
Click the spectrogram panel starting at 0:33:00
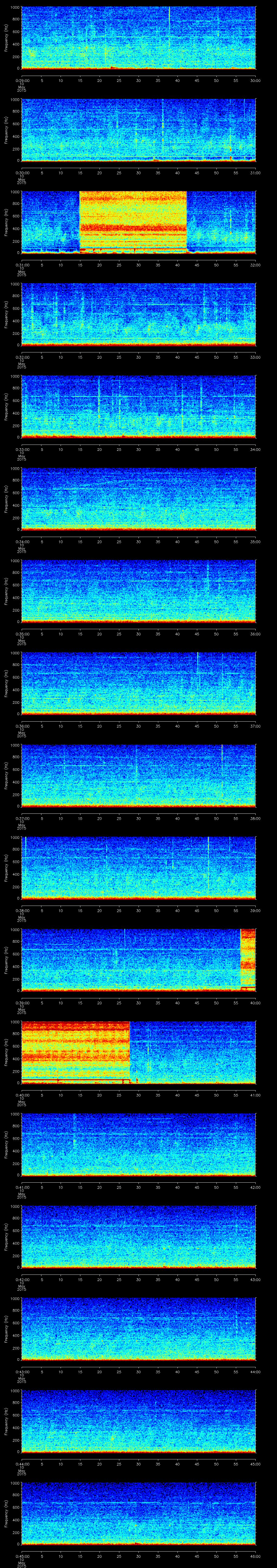(x=138, y=407)
